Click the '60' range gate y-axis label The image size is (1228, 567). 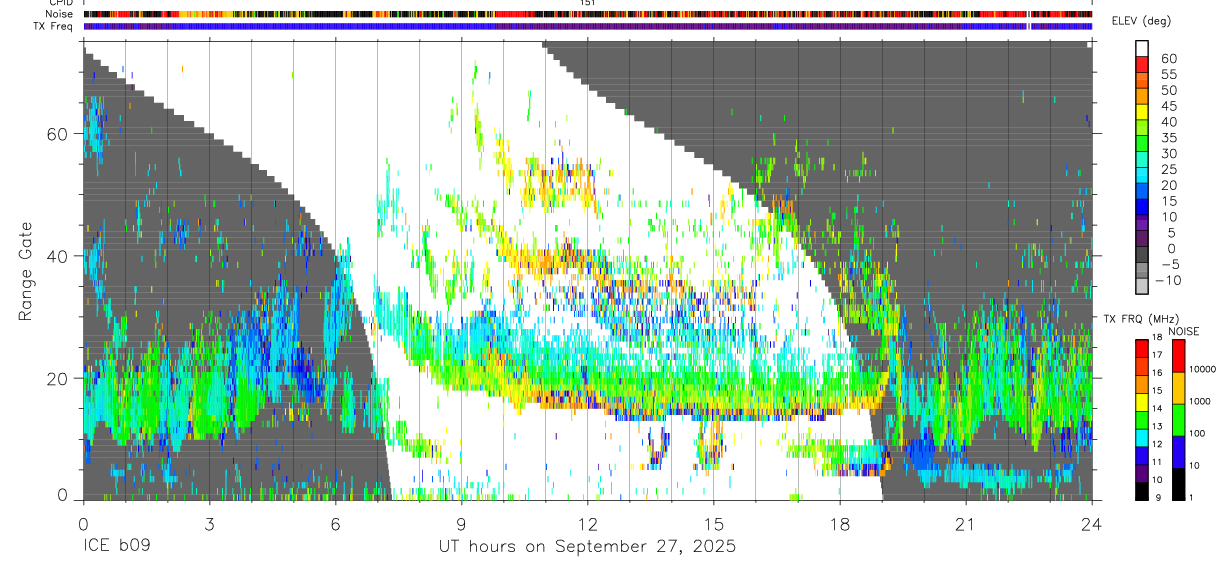coord(57,134)
